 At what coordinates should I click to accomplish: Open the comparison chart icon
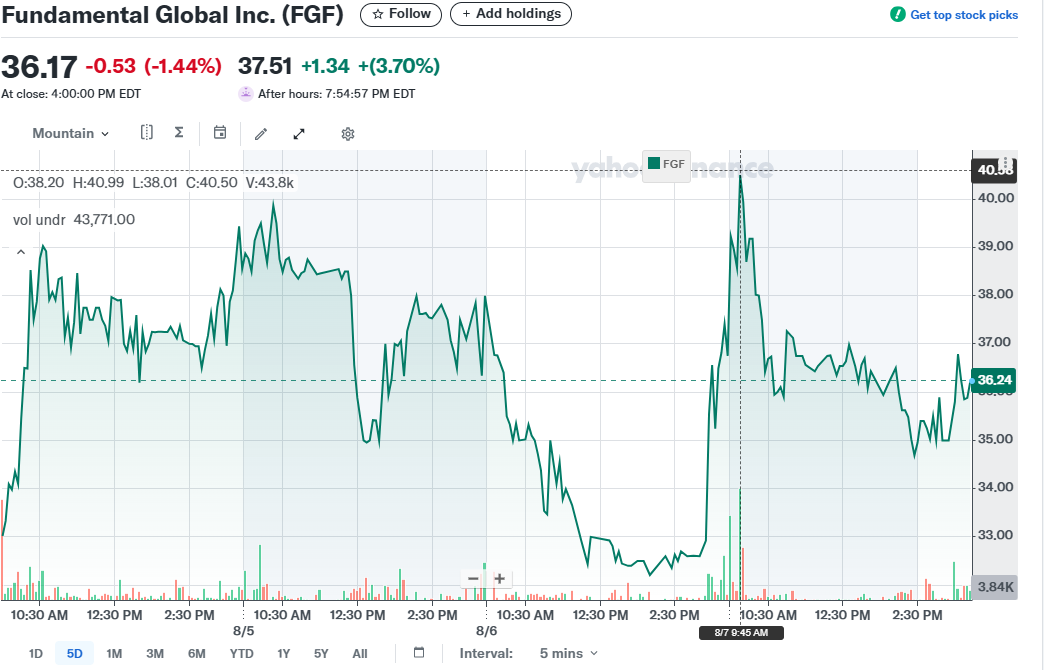tap(146, 133)
